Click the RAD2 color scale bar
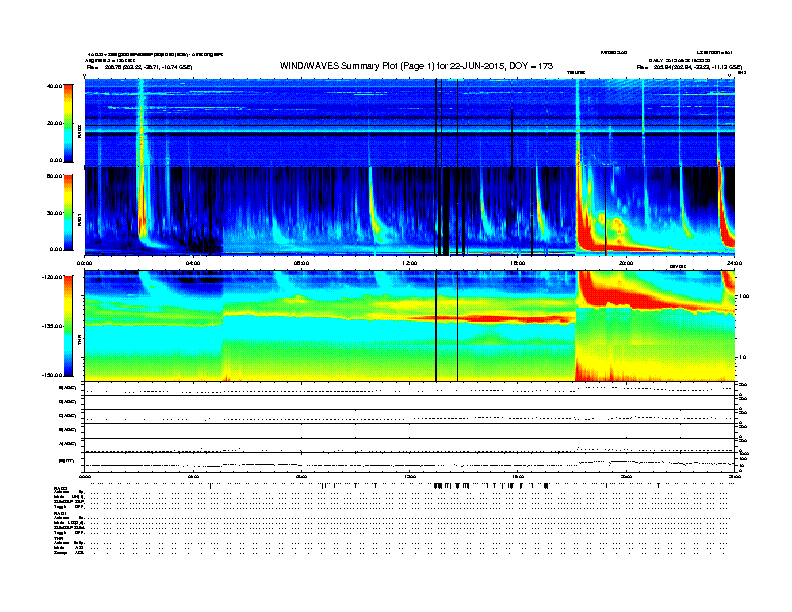 pyautogui.click(x=68, y=123)
